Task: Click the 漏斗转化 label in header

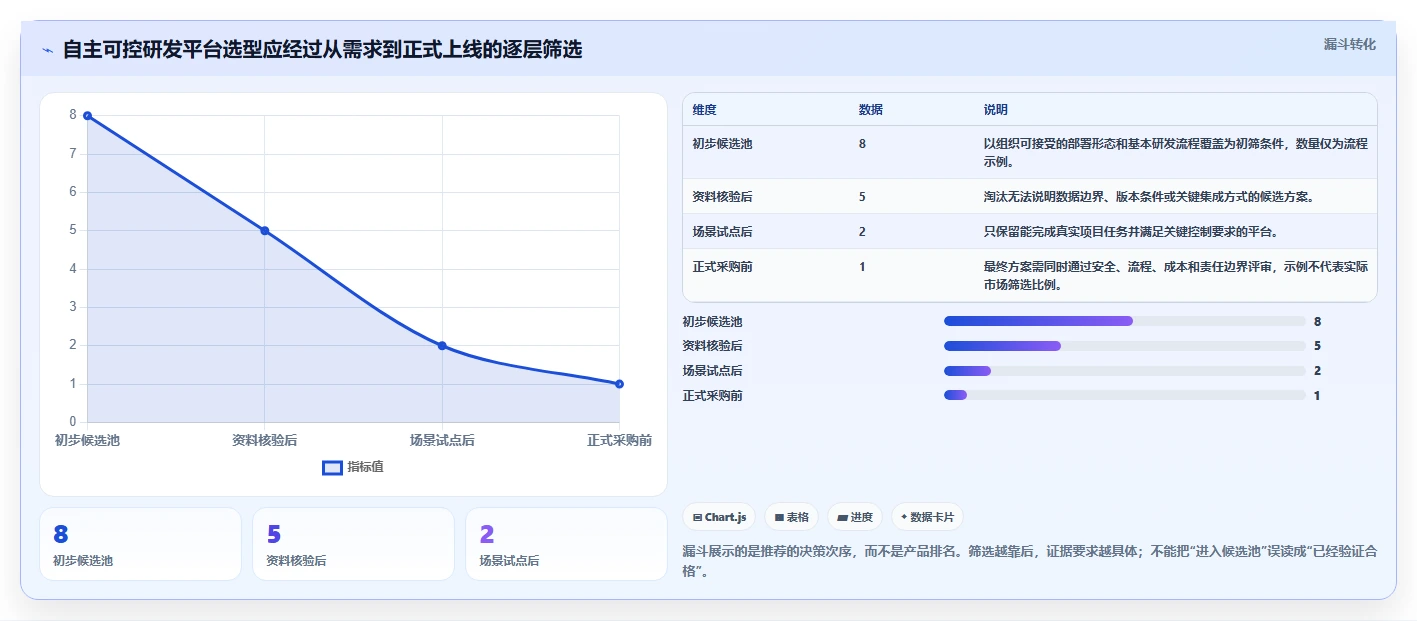Action: point(1350,45)
